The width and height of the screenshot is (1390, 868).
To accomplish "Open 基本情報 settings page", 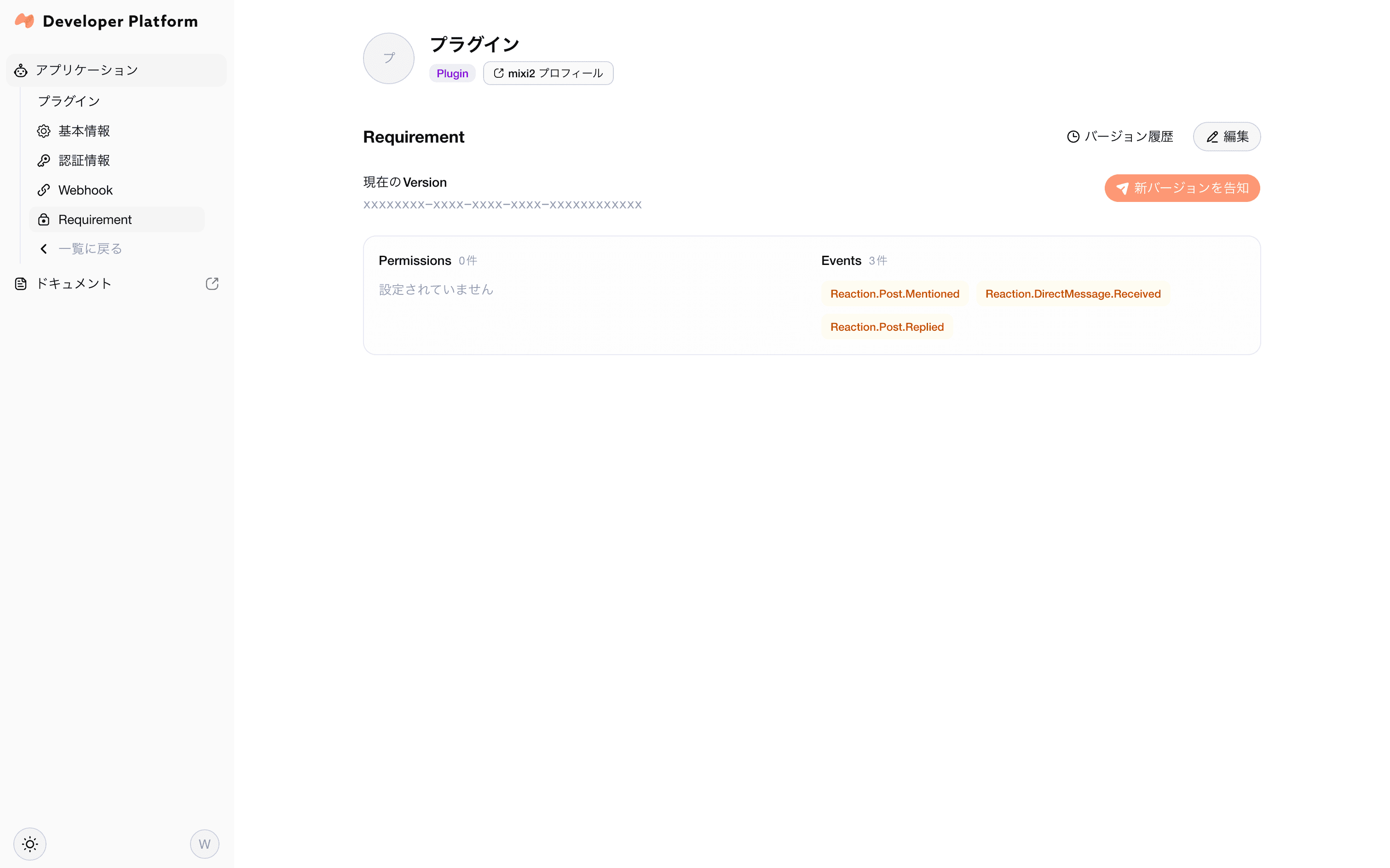I will click(116, 131).
